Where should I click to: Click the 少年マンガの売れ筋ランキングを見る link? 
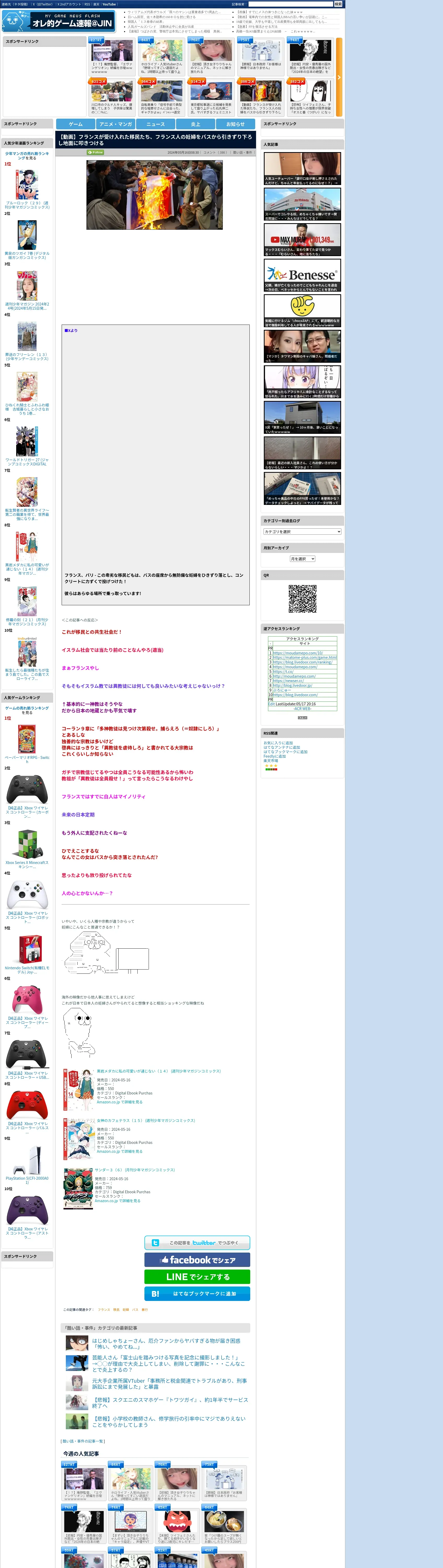coord(27,156)
